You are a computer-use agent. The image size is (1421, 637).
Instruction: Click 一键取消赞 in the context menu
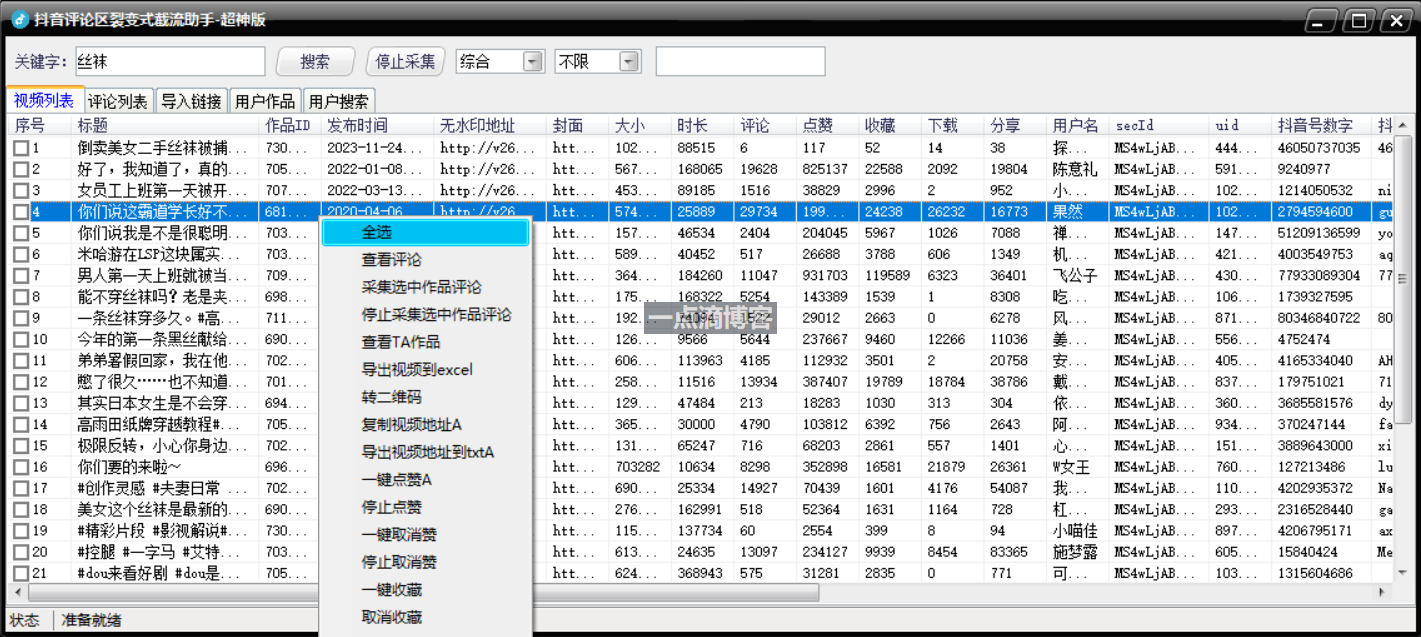point(425,535)
